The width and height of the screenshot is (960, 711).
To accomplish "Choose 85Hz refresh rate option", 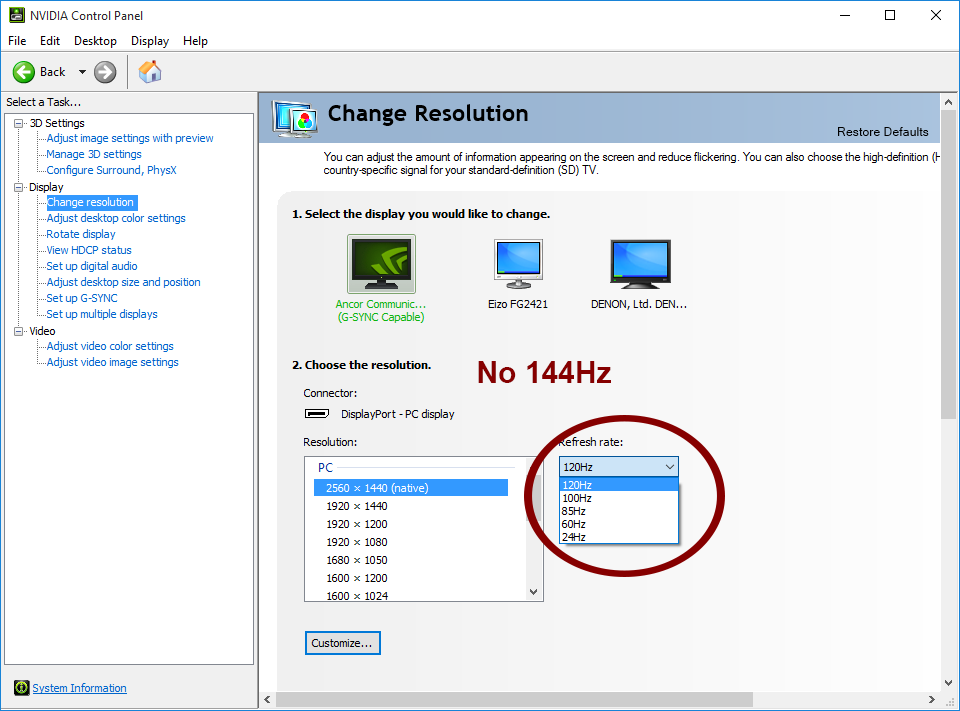I will 618,511.
